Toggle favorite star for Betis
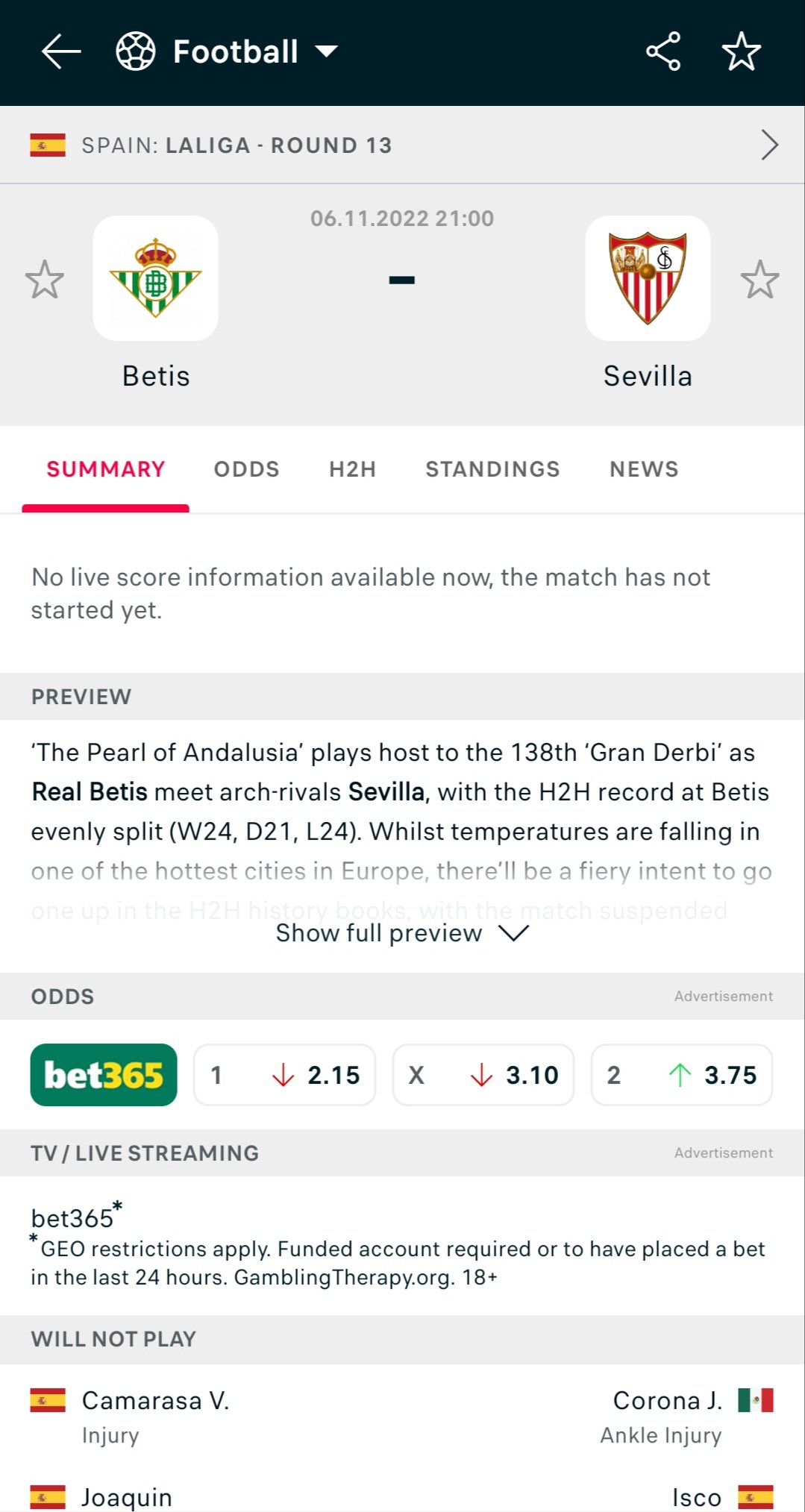Screen dimensions: 805x1512 [x=45, y=280]
